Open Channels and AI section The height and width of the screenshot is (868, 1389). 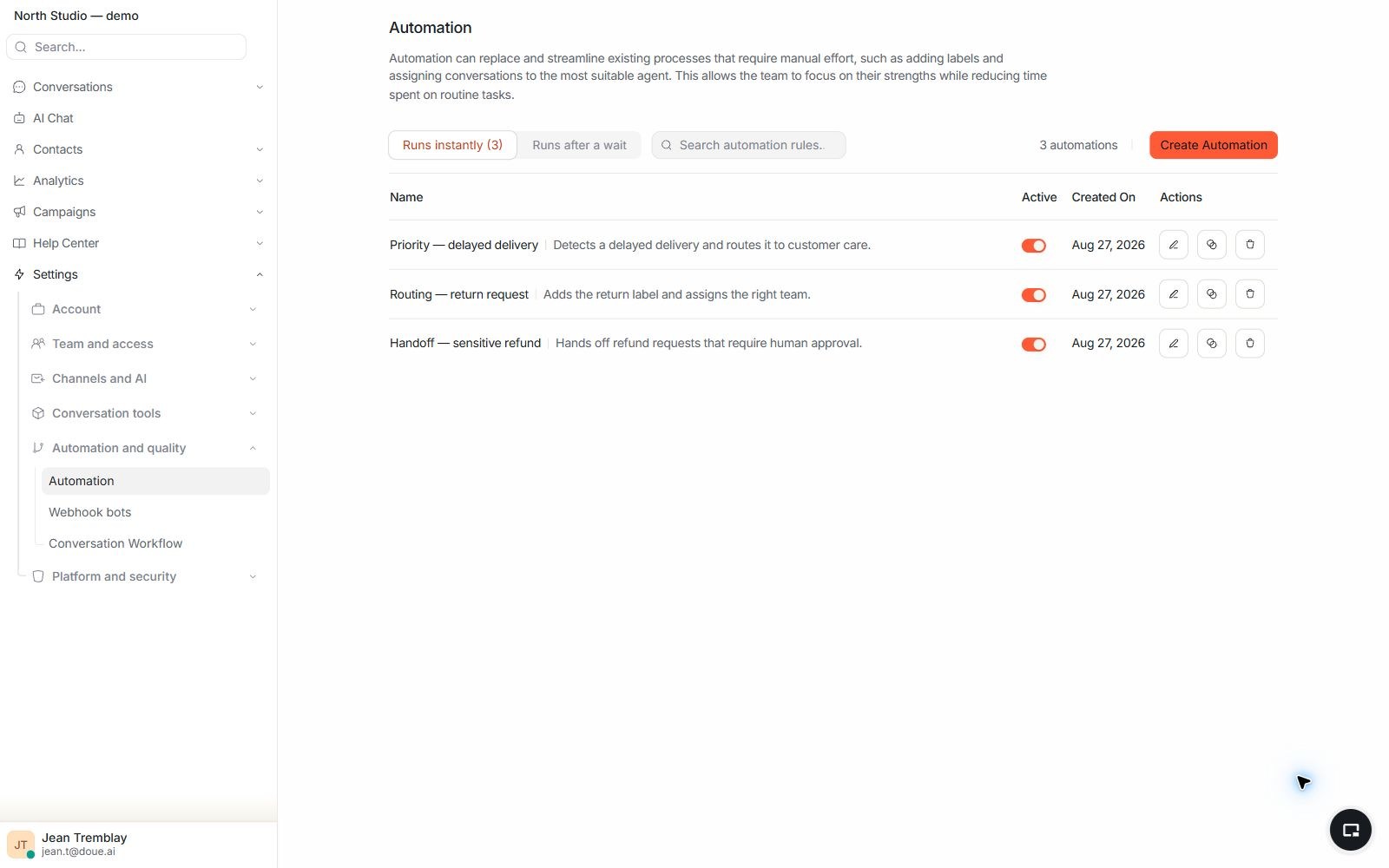pos(145,378)
